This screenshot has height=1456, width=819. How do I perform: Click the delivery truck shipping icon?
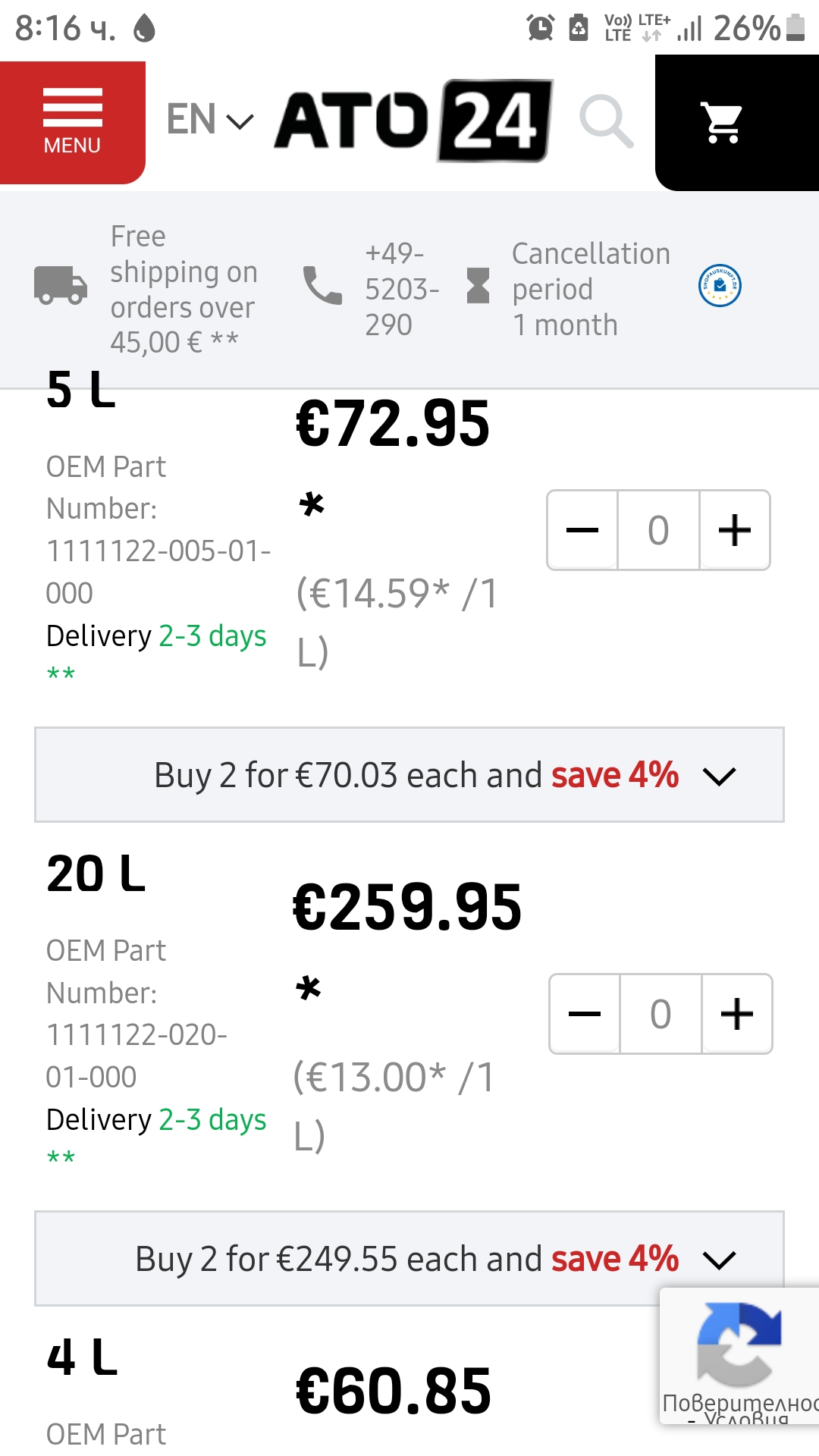click(x=61, y=286)
